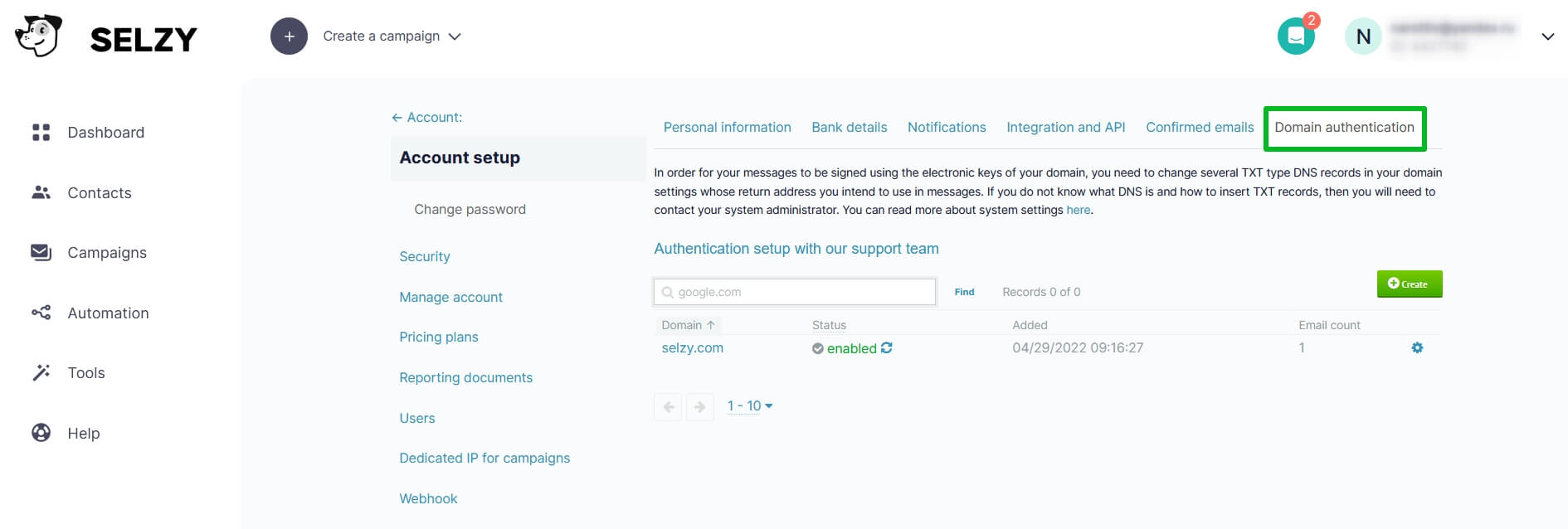The image size is (1568, 529).
Task: Switch to Personal information tab
Action: 728,128
